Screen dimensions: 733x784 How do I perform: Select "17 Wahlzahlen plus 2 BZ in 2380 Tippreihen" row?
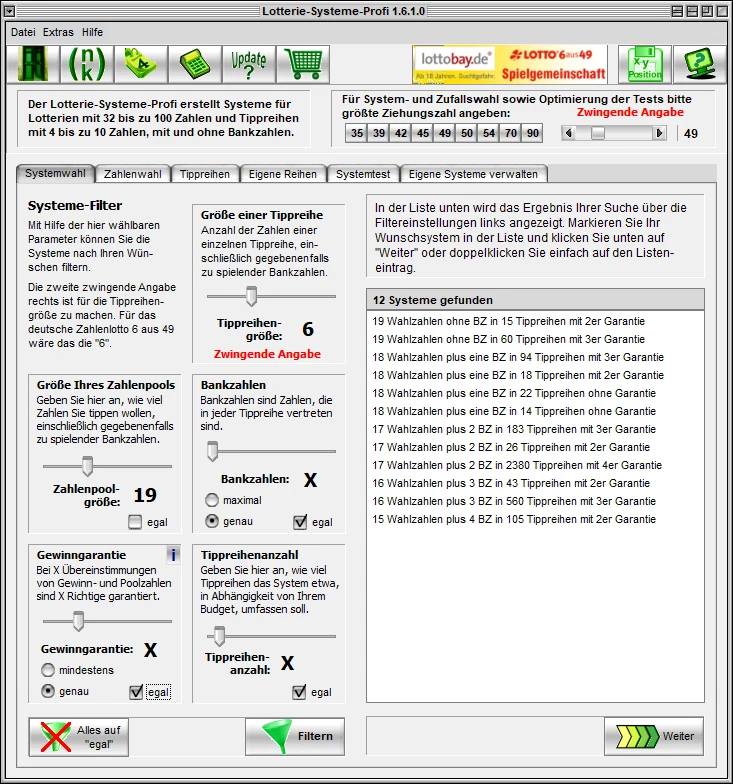pos(535,465)
